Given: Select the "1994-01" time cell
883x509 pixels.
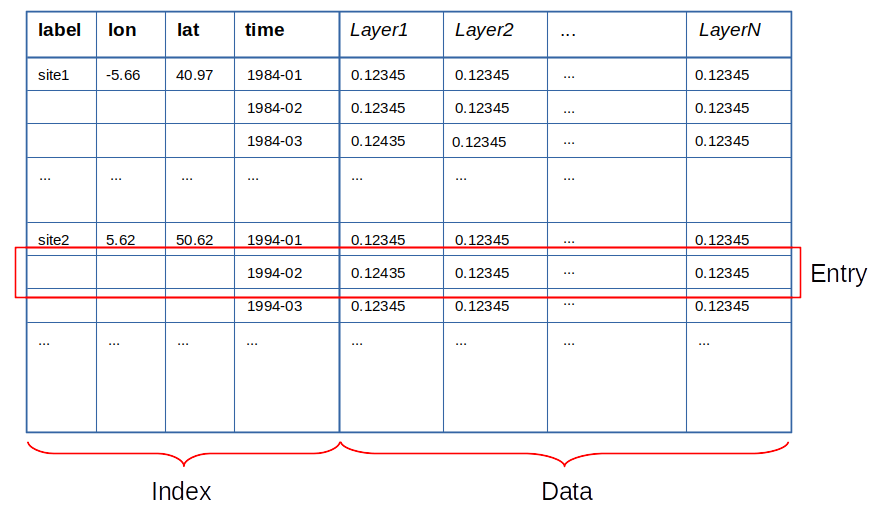Looking at the screenshot, I should [274, 240].
